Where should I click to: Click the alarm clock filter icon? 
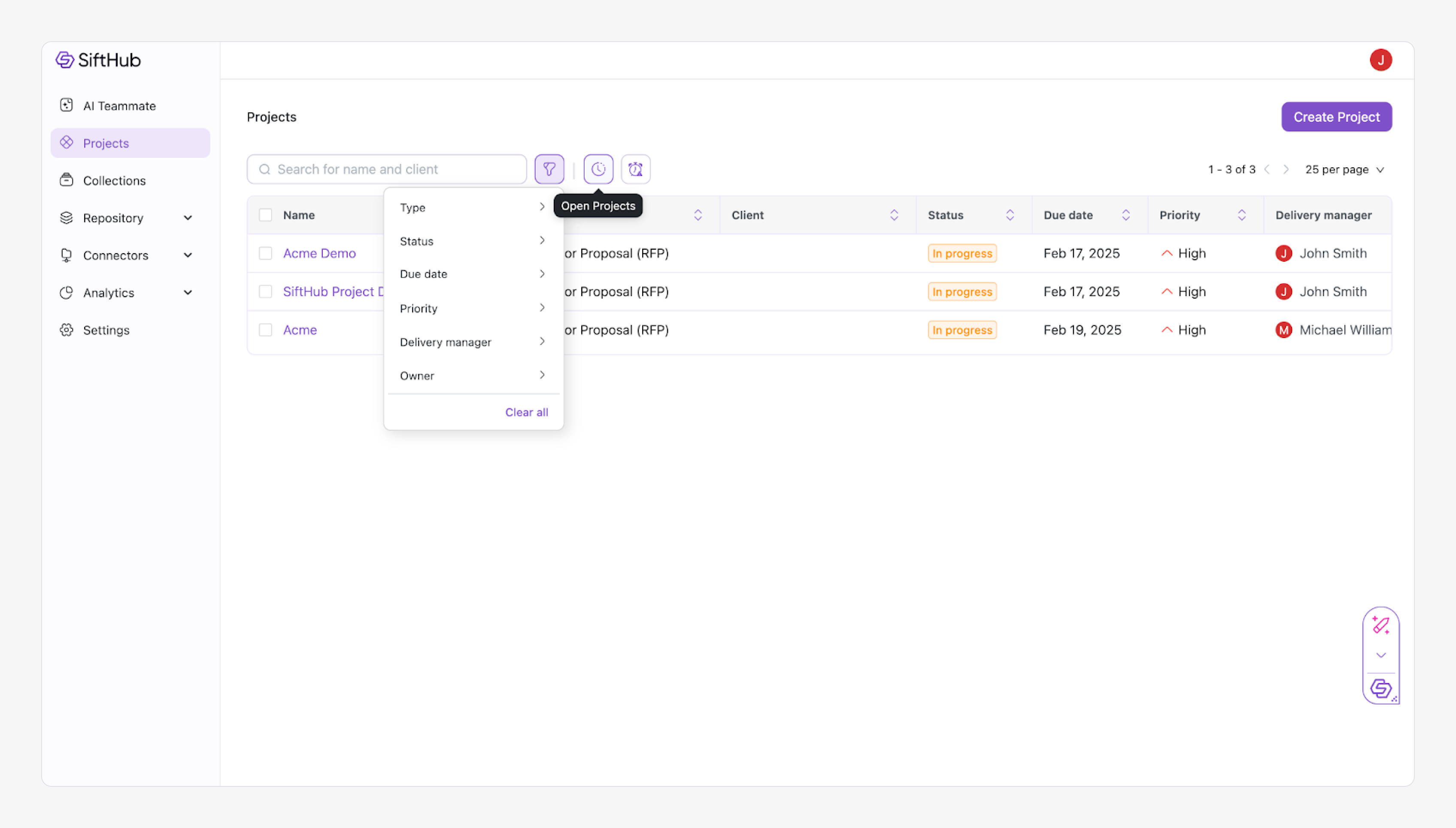635,169
